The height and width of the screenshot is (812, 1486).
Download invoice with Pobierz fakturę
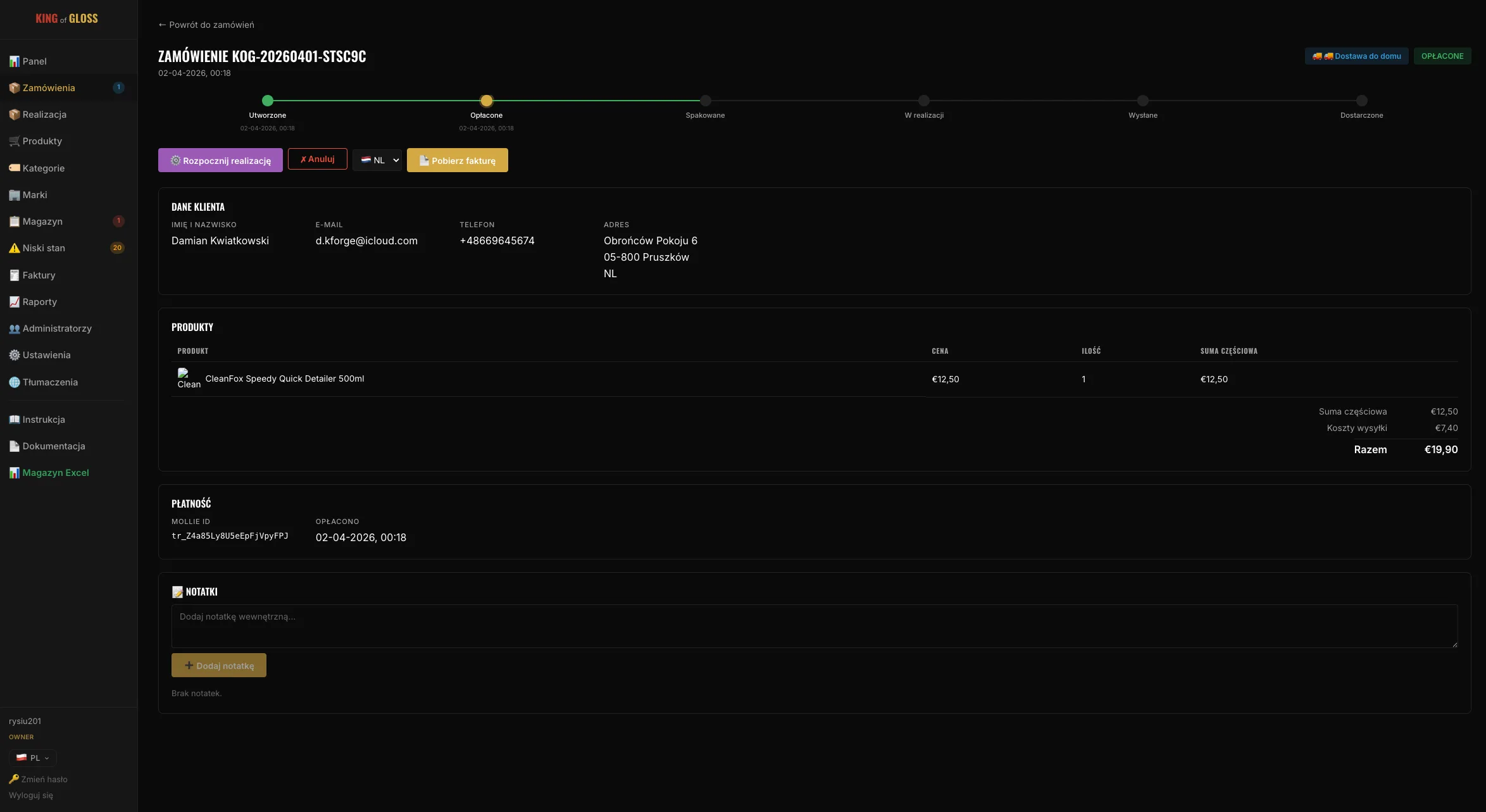coord(457,160)
